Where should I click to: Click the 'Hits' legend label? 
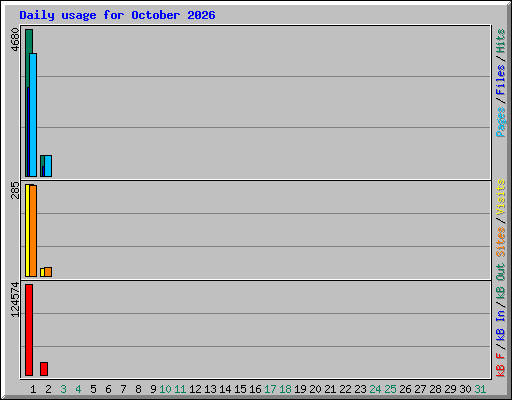(500, 41)
